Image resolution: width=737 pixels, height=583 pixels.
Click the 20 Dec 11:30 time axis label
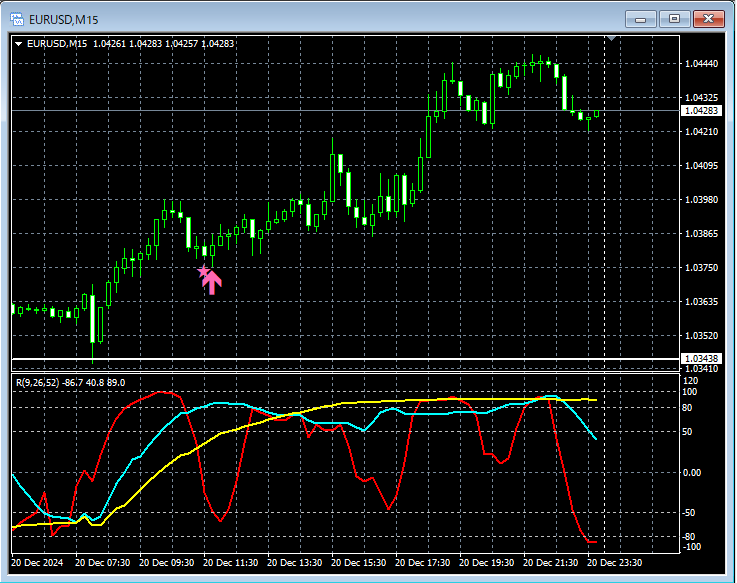tap(230, 563)
